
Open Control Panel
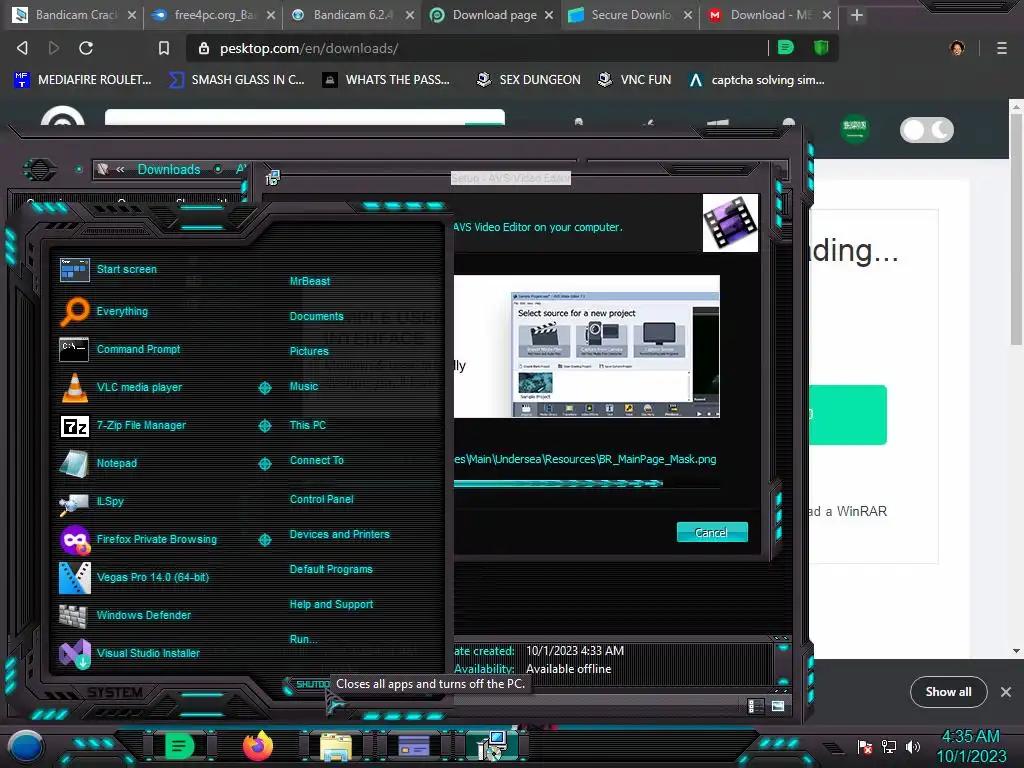[321, 499]
